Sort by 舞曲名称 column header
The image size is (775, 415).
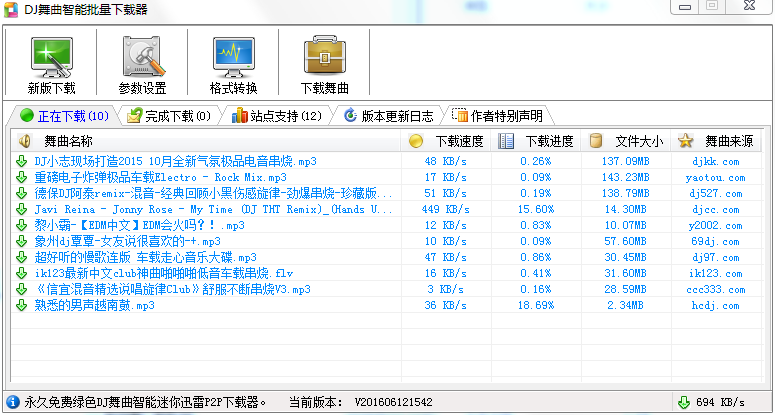206,141
